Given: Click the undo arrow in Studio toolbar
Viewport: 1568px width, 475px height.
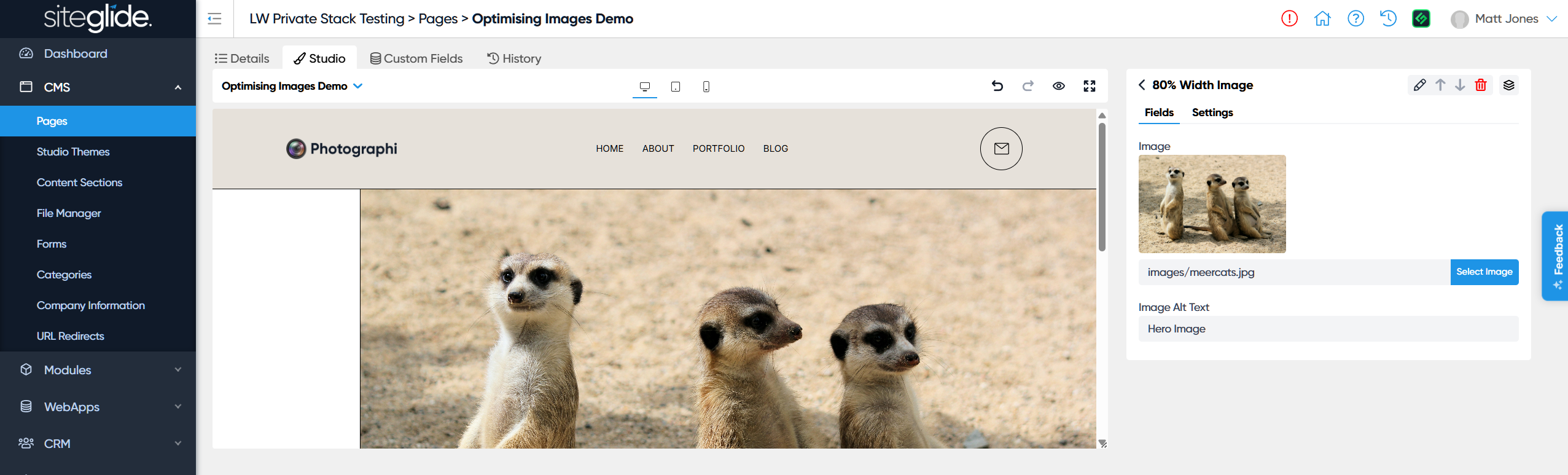Looking at the screenshot, I should click(x=997, y=86).
